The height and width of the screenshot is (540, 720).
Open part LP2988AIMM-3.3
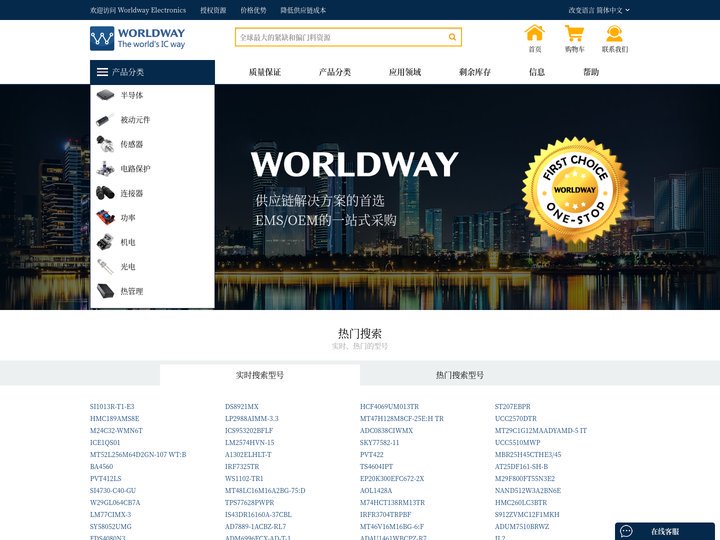[252, 418]
